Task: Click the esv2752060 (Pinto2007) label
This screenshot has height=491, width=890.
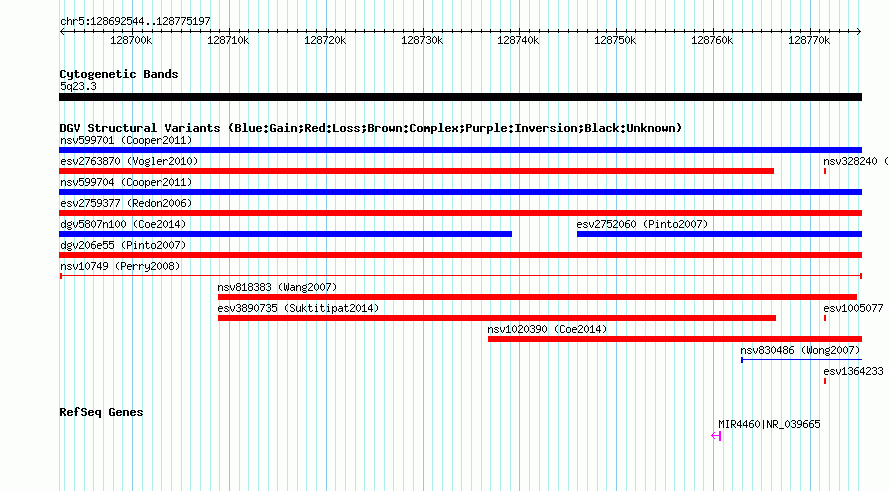Action: (643, 224)
